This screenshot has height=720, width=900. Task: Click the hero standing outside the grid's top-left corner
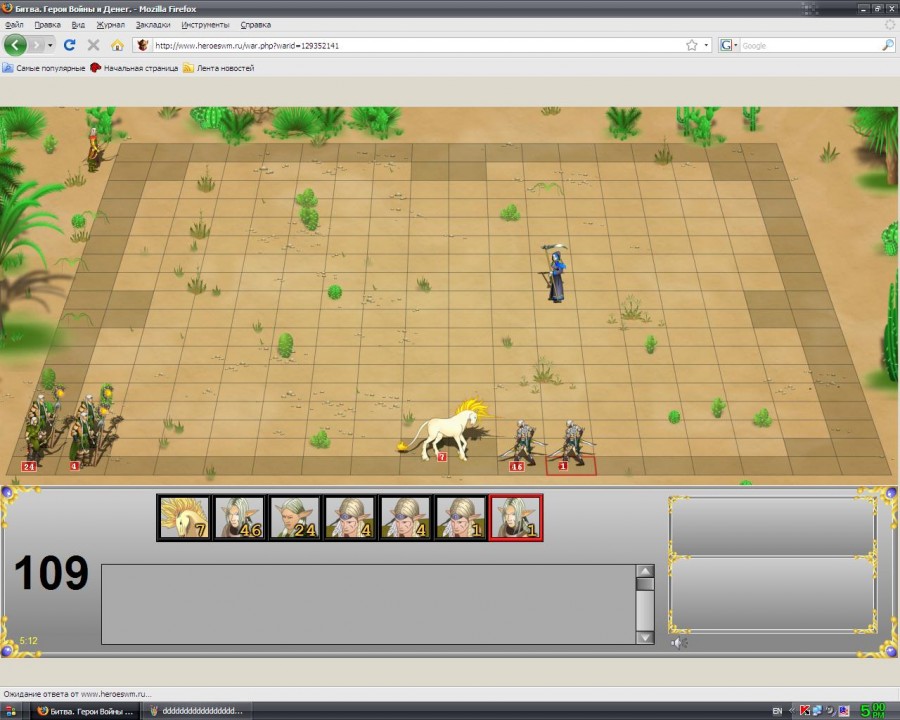click(94, 149)
